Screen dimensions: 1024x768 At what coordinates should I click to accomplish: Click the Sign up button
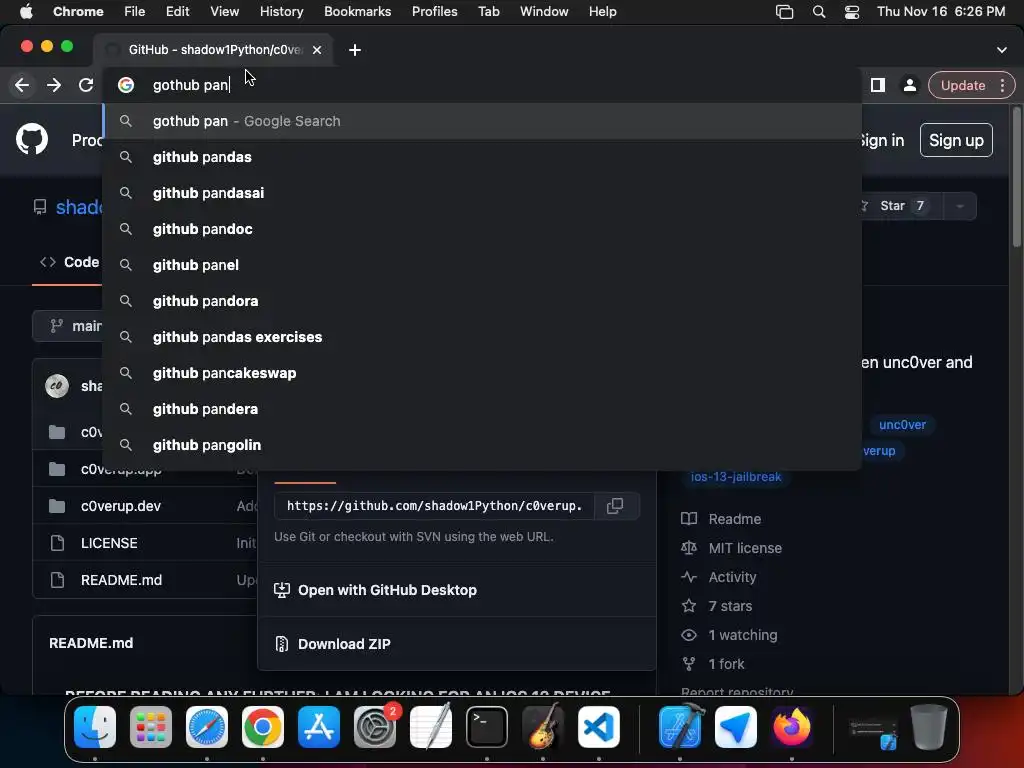(x=956, y=140)
